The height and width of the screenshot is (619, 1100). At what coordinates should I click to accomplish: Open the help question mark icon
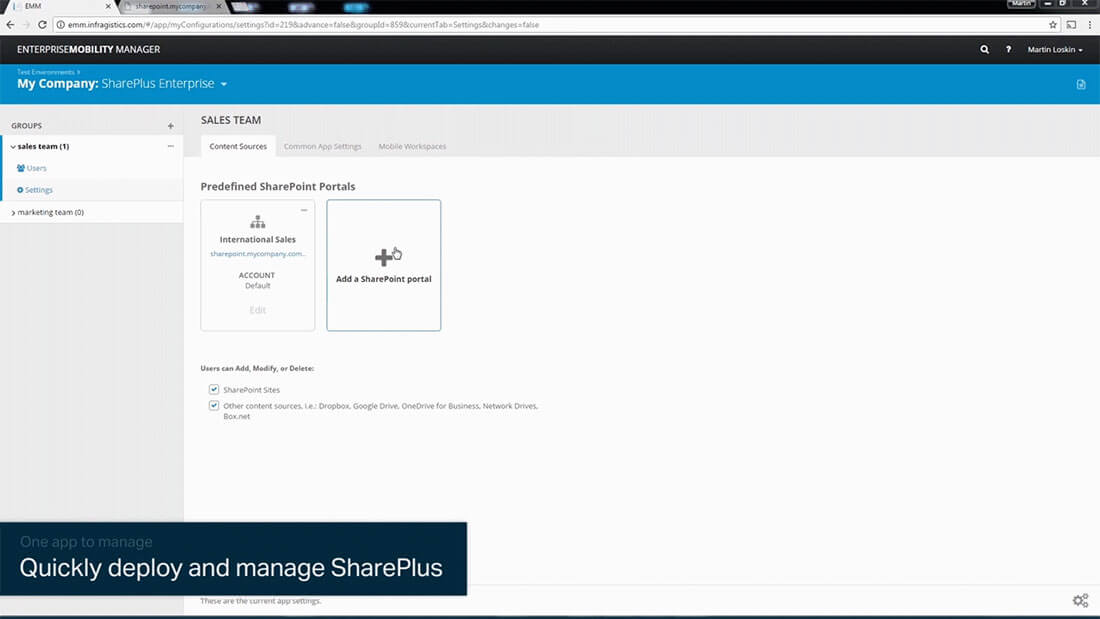[1008, 50]
